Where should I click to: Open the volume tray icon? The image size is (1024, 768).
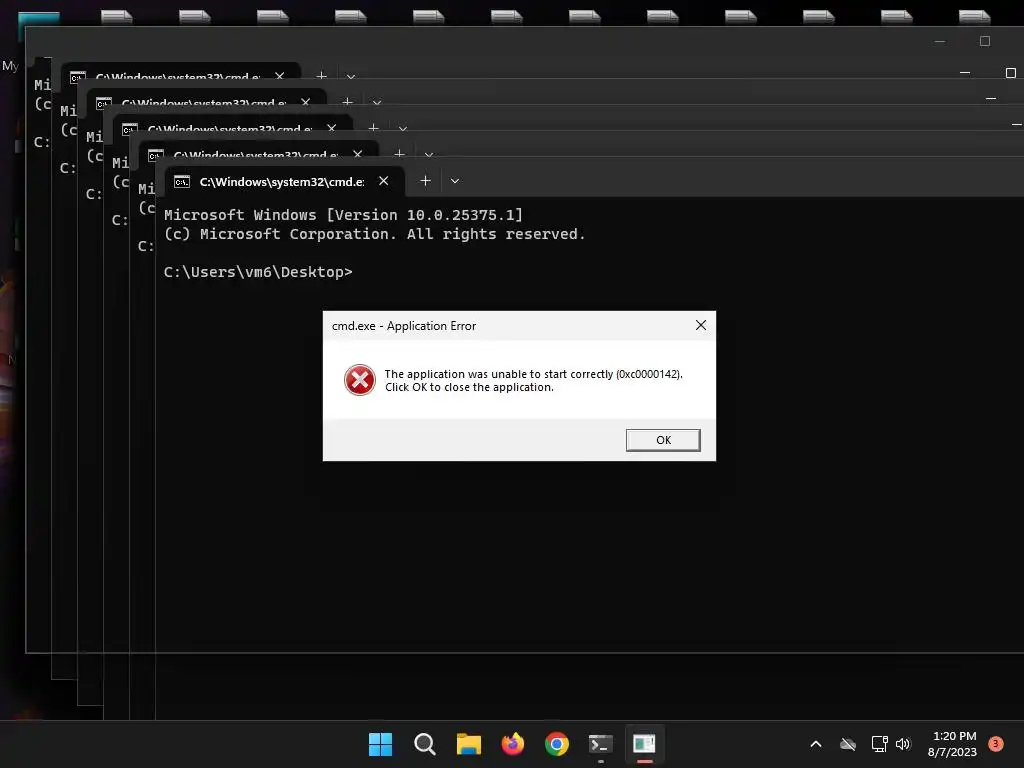pyautogui.click(x=903, y=744)
